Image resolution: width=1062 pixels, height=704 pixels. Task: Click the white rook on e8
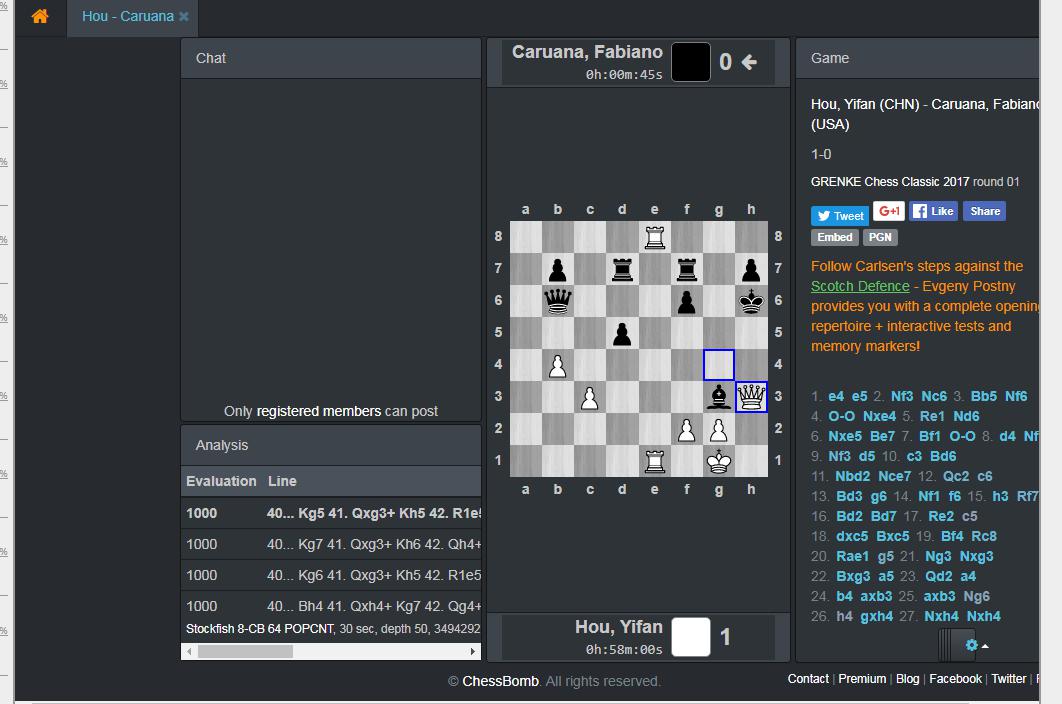pyautogui.click(x=654, y=237)
